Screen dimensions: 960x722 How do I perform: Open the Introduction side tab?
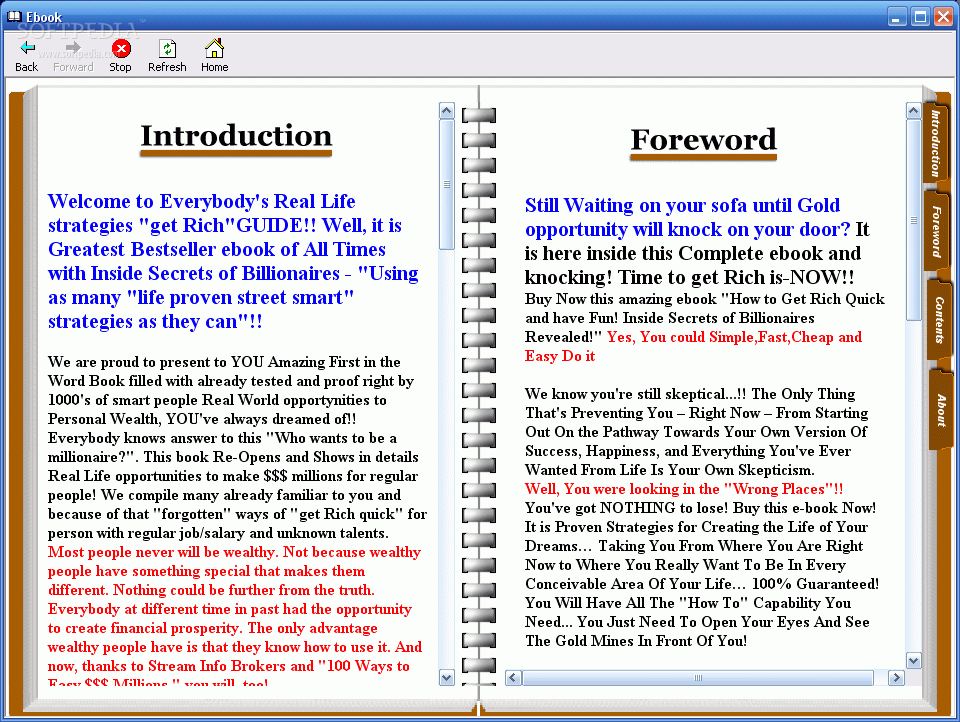[x=936, y=143]
